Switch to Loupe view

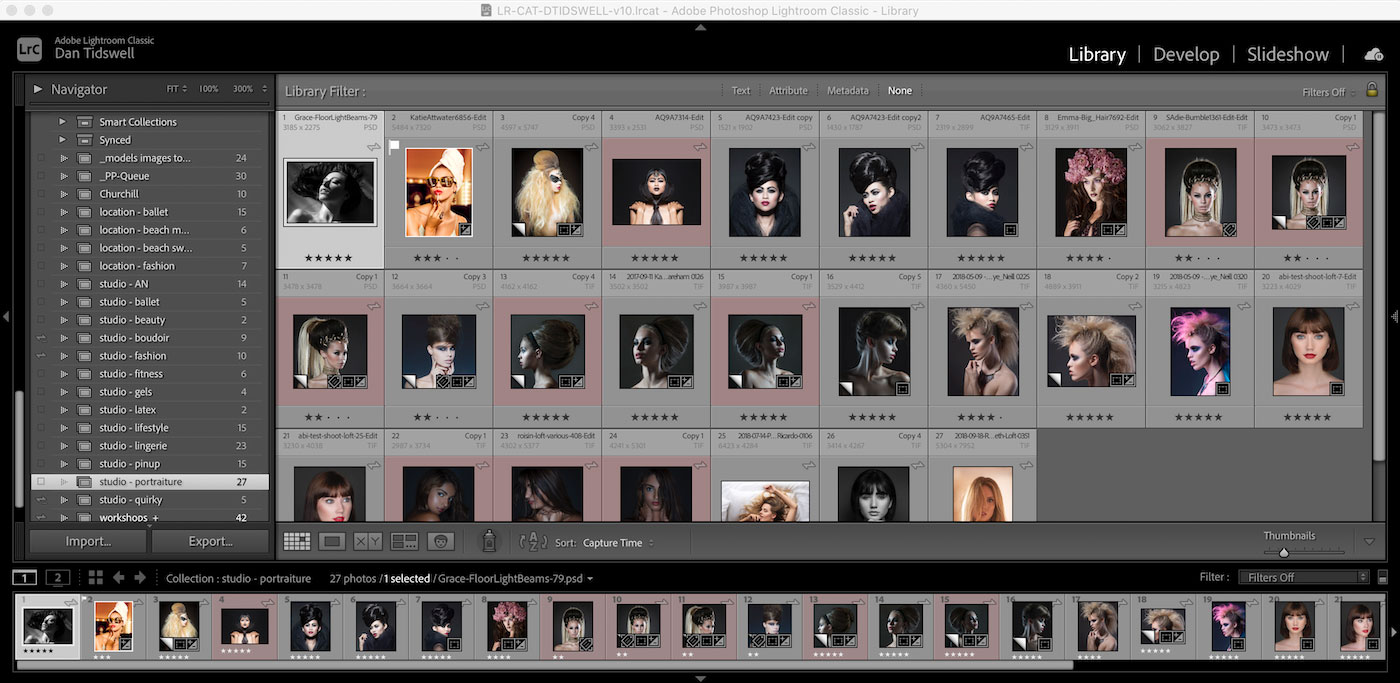coord(332,540)
